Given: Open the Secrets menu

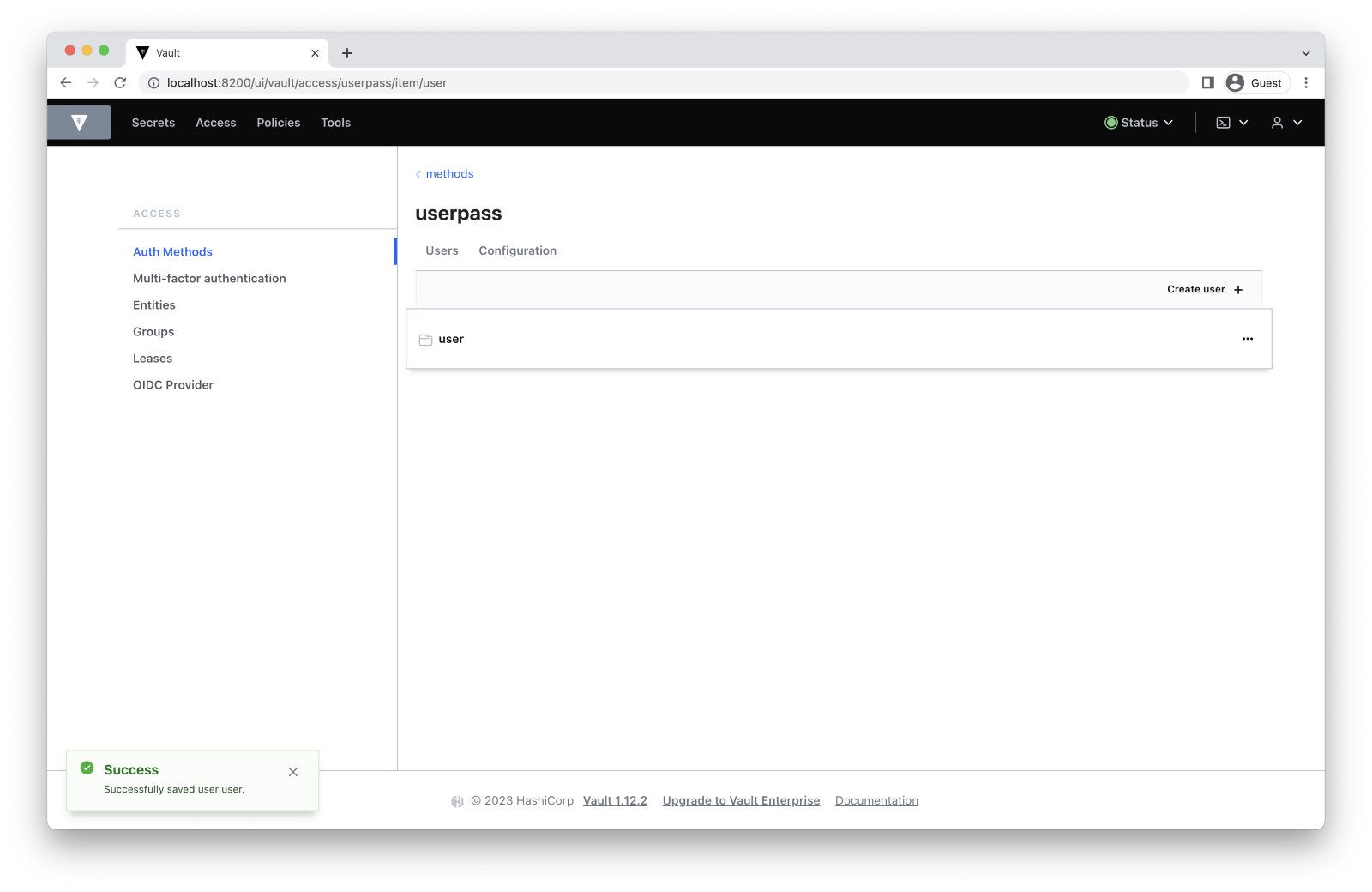Looking at the screenshot, I should 153,123.
